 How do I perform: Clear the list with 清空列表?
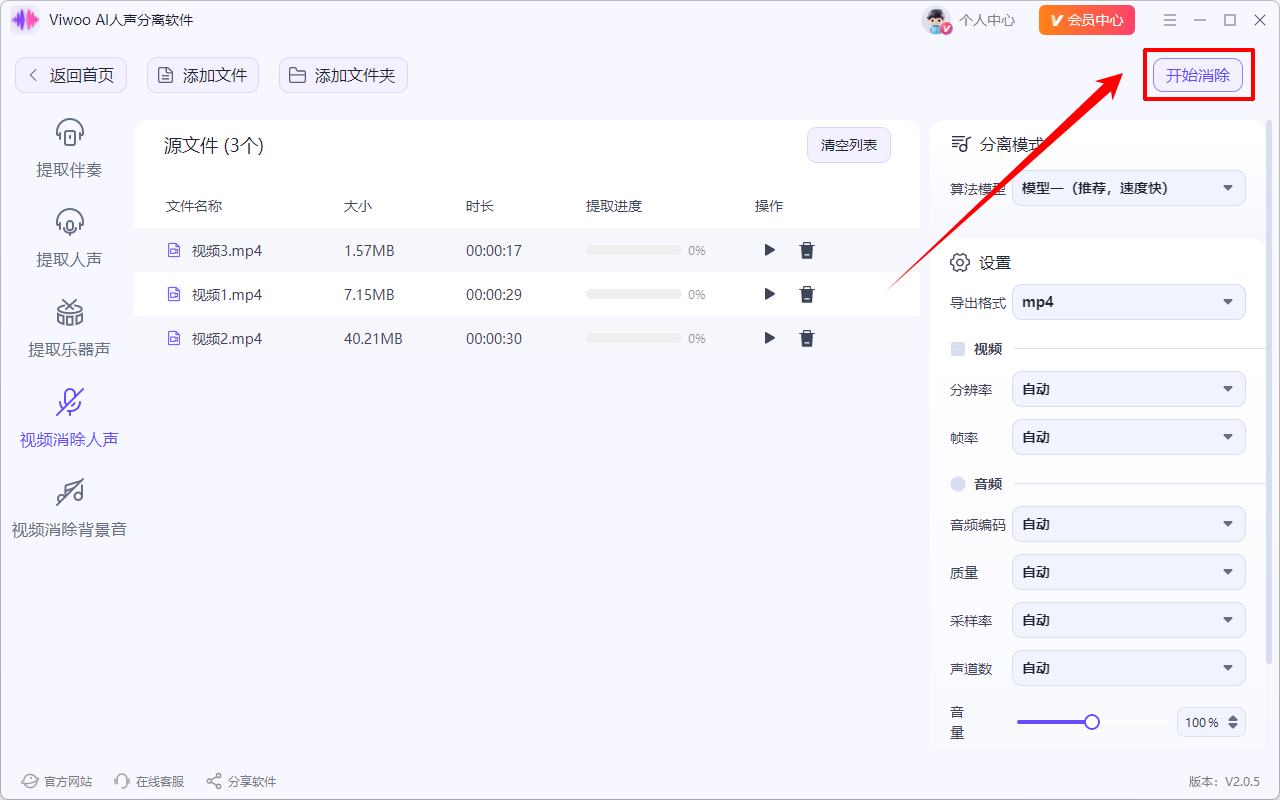point(849,145)
